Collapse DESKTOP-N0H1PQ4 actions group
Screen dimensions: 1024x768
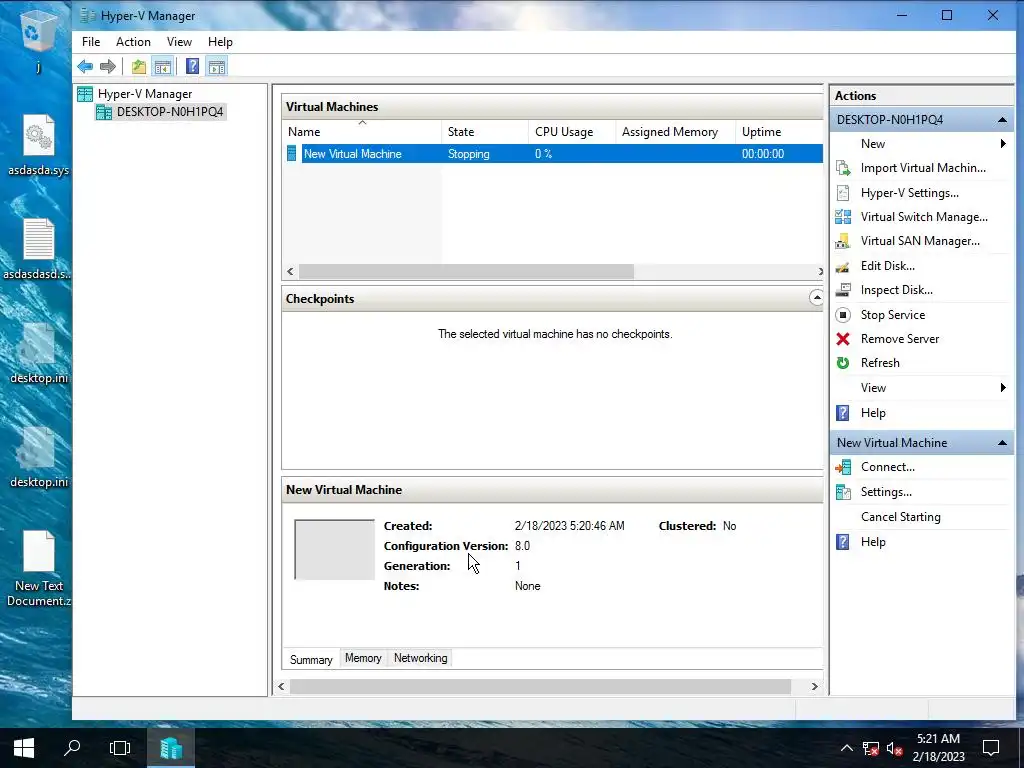point(1002,120)
